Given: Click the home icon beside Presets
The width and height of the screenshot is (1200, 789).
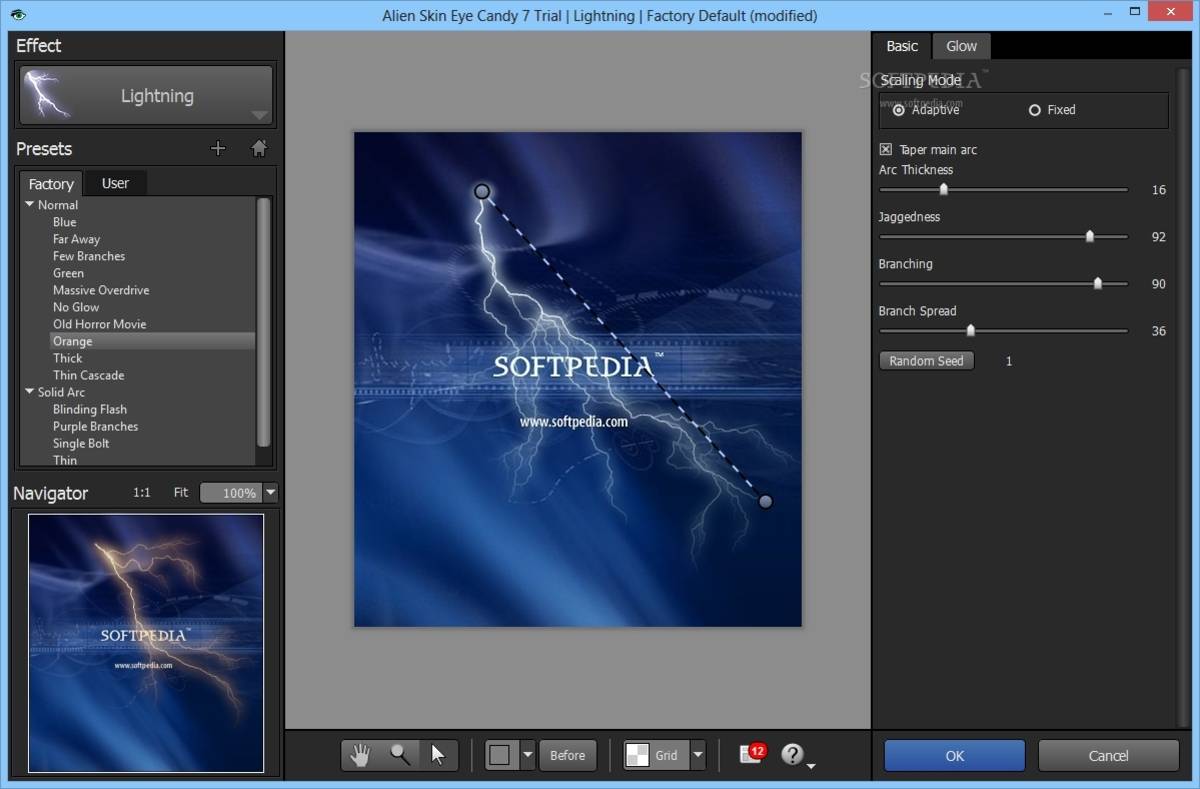Looking at the screenshot, I should pos(259,148).
